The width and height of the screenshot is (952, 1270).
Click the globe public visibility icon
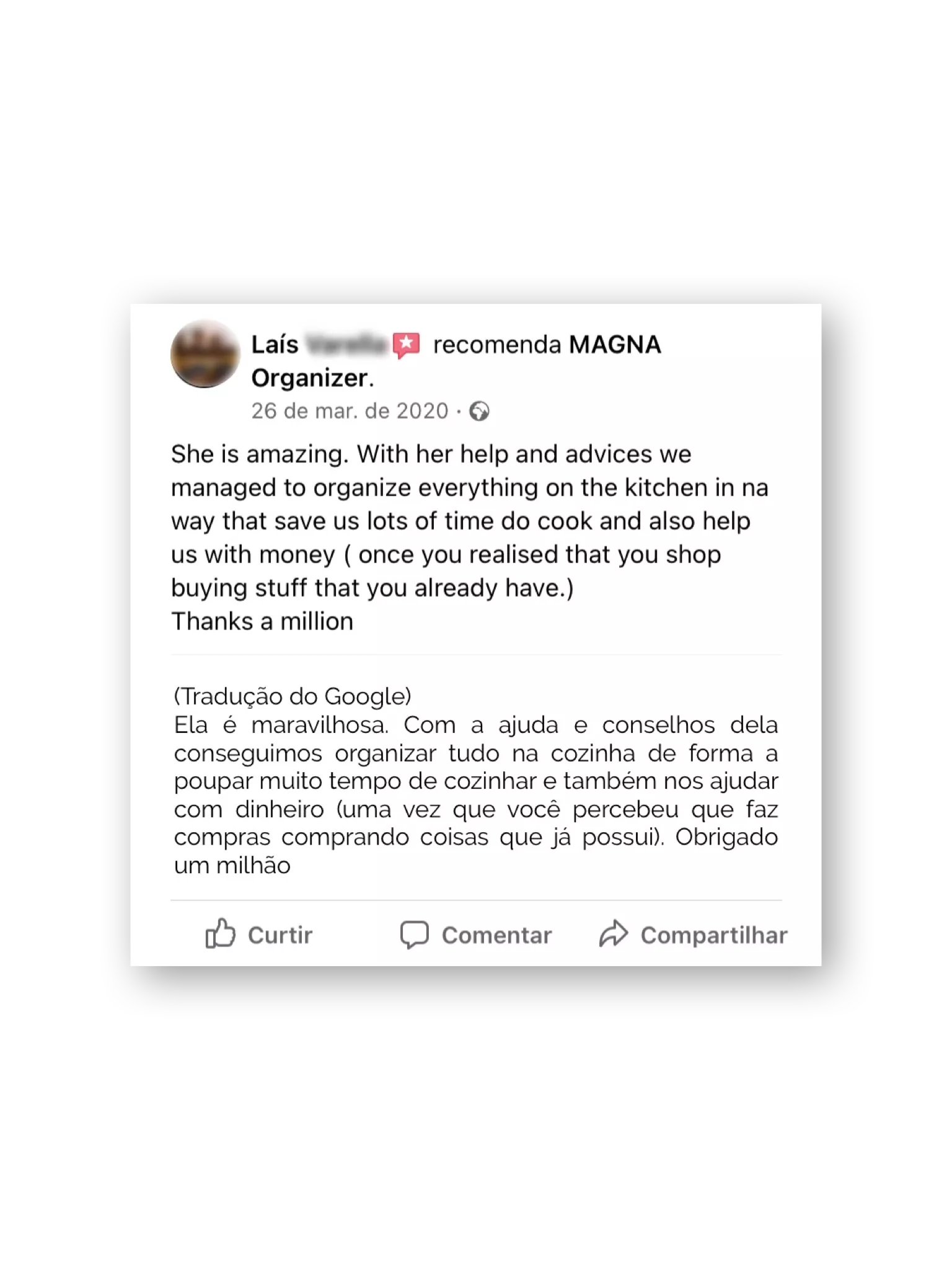(479, 411)
